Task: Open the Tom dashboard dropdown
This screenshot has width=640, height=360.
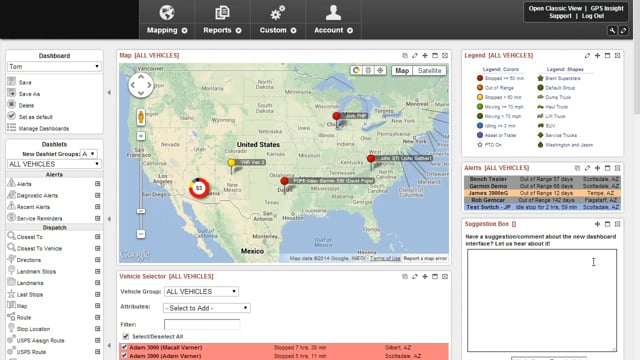Action: pos(54,67)
